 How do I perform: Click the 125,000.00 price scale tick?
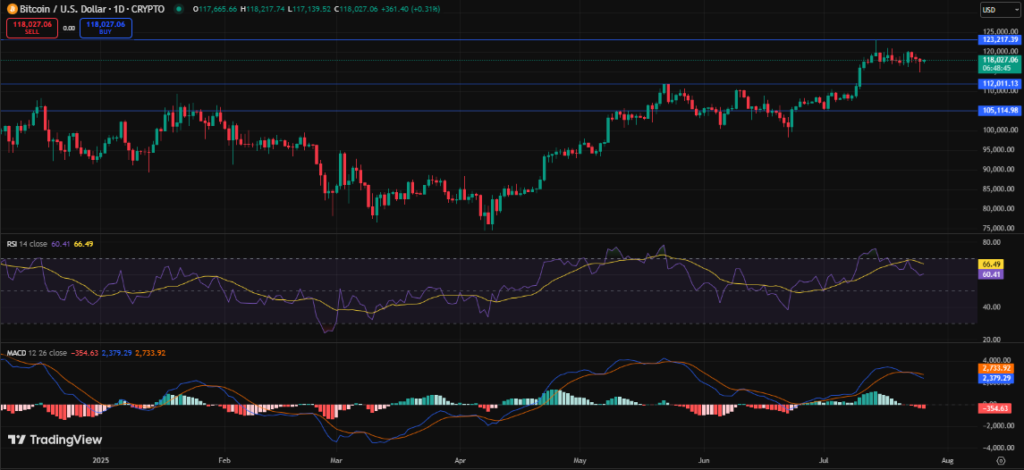point(1000,31)
